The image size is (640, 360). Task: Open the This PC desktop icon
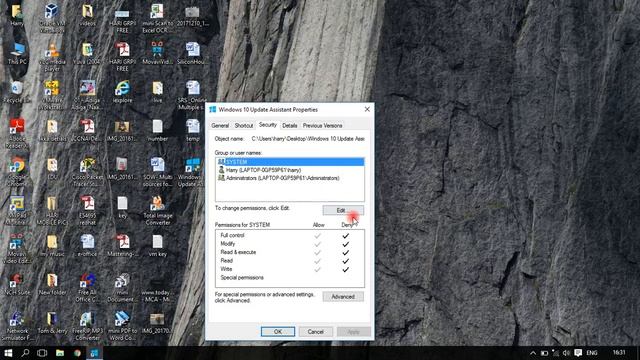tap(17, 53)
